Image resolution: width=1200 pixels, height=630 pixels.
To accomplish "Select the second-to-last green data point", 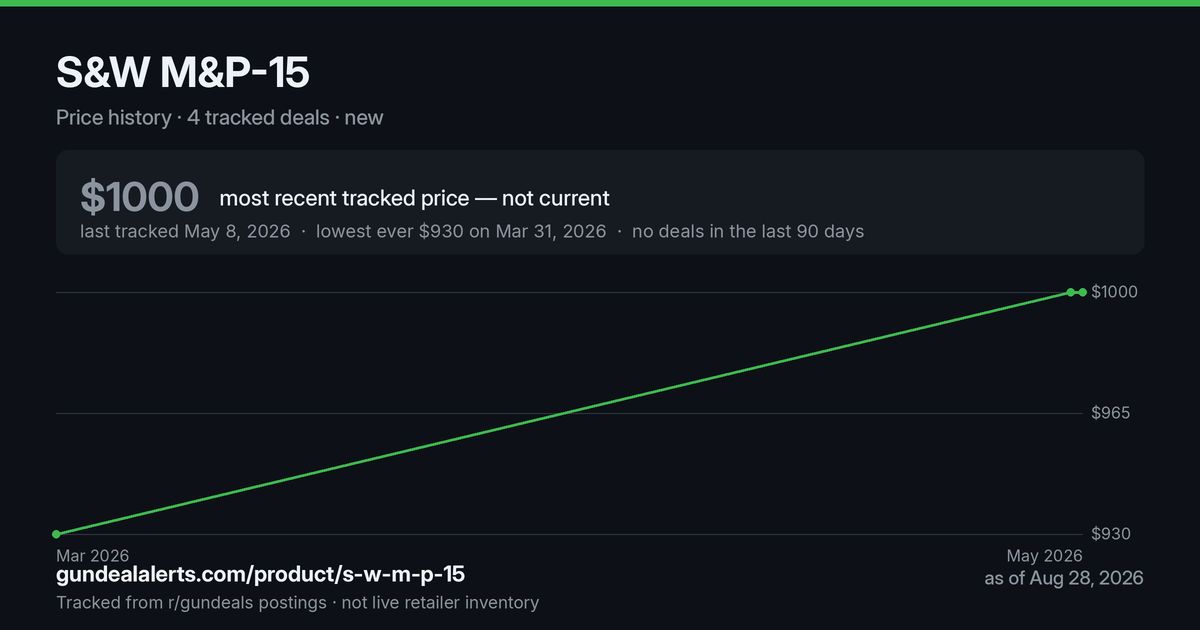I will point(1070,292).
